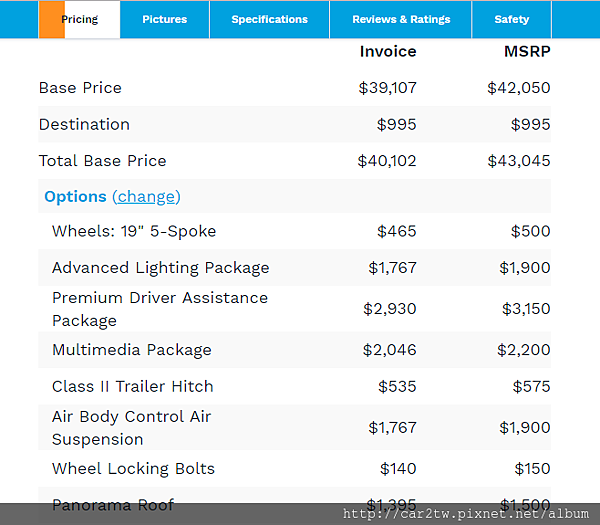
Task: Select Class II Trailer Hitch option
Action: tap(132, 386)
